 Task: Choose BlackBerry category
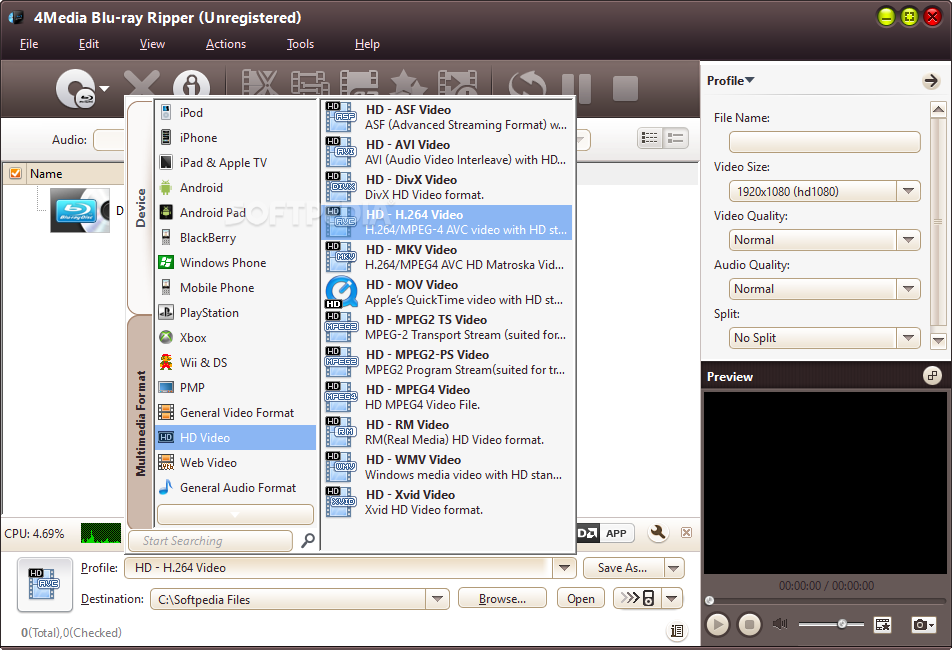tap(236, 238)
